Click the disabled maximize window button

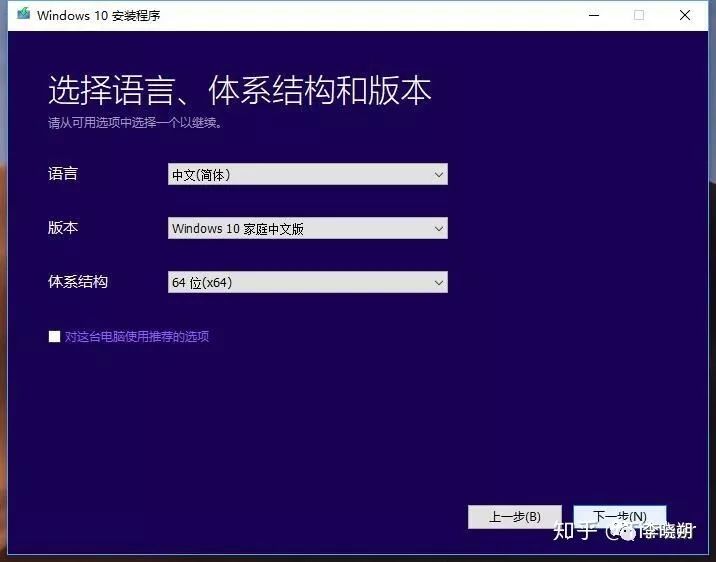coord(639,15)
